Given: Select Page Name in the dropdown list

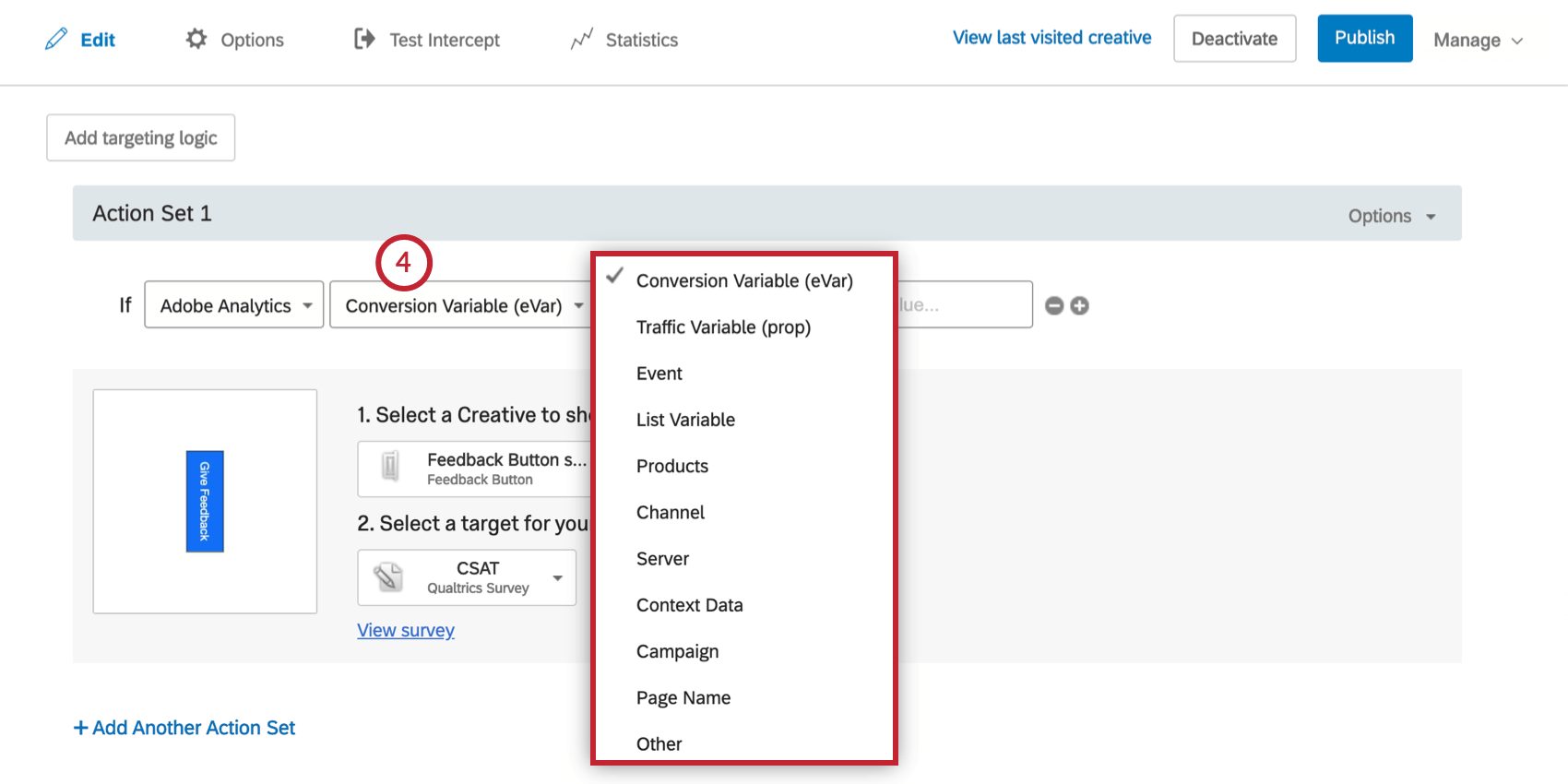Looking at the screenshot, I should tap(683, 698).
